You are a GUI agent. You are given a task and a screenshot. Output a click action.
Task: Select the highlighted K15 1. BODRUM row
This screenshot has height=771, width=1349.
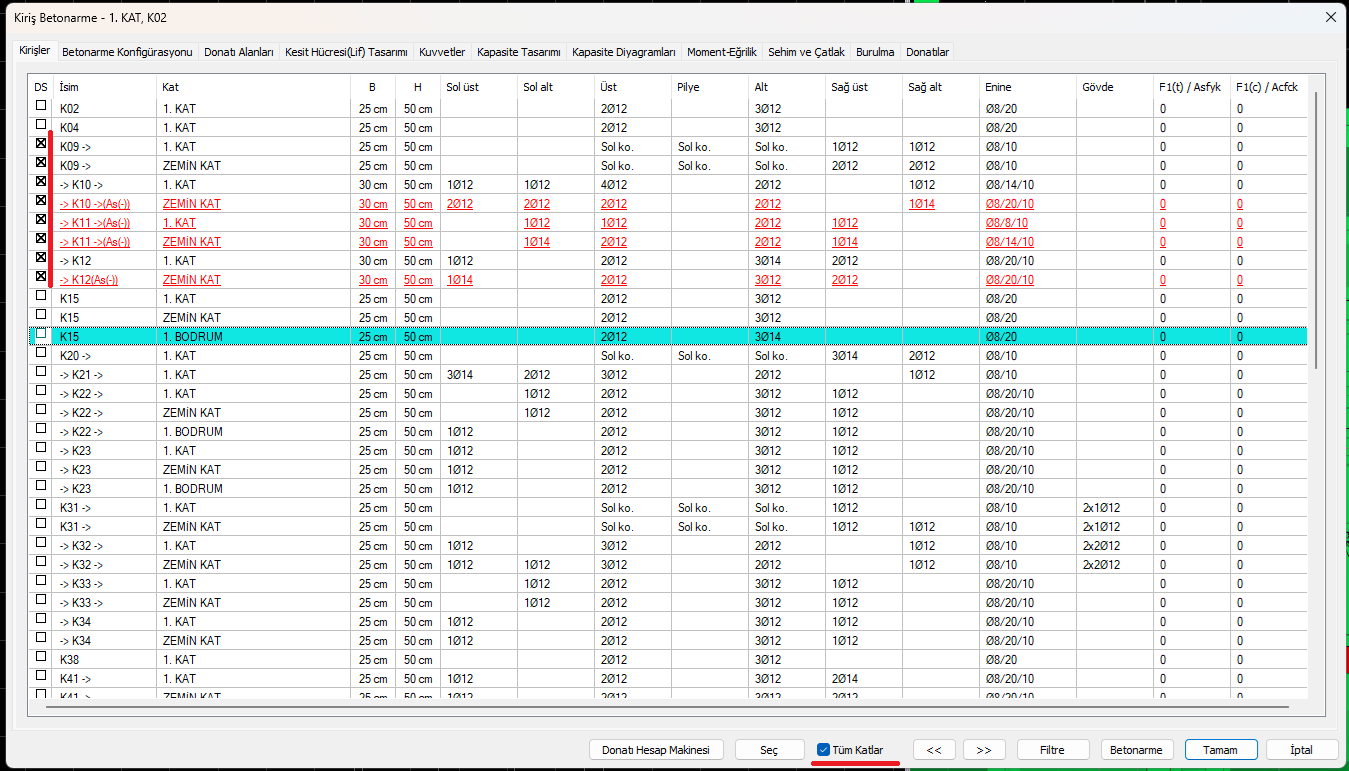[668, 337]
